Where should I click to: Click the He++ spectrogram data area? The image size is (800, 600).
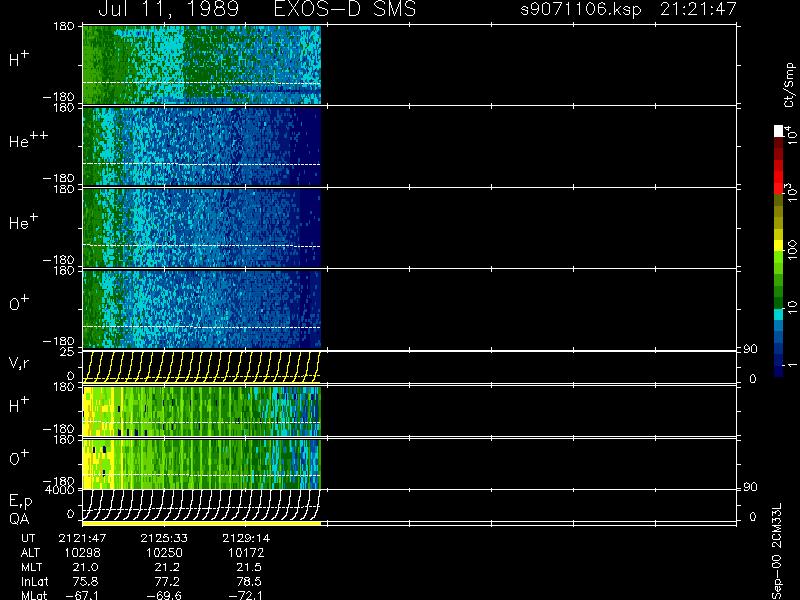click(202, 146)
